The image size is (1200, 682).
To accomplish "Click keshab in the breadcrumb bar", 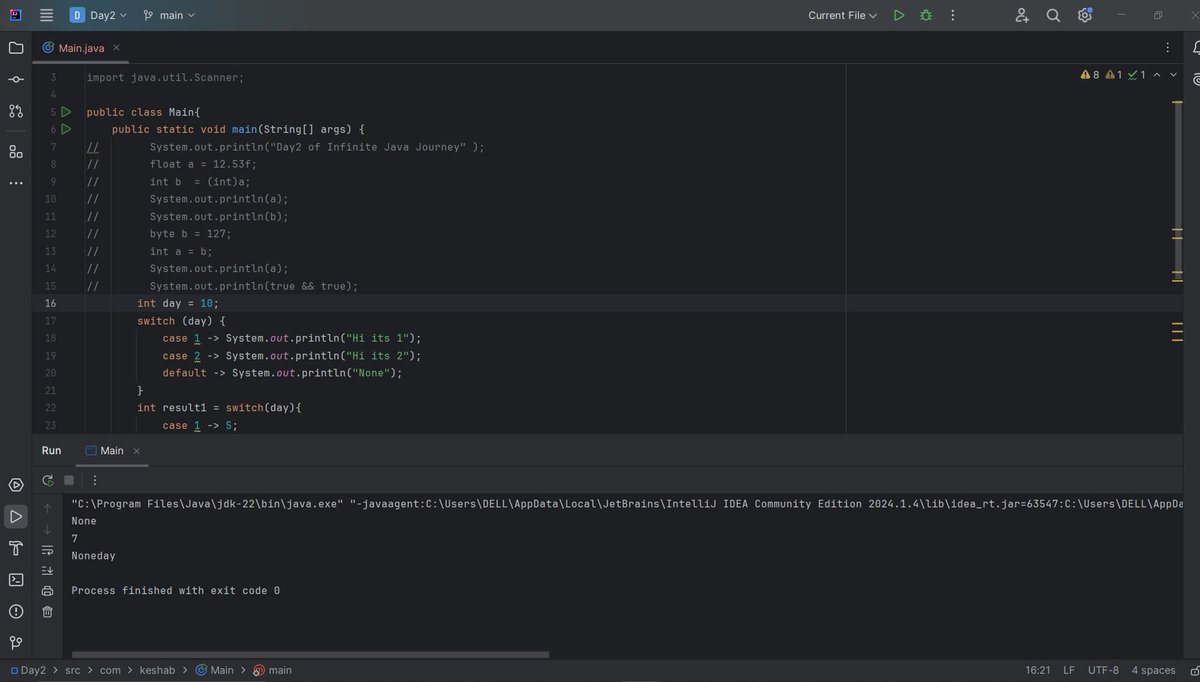I will coord(157,670).
